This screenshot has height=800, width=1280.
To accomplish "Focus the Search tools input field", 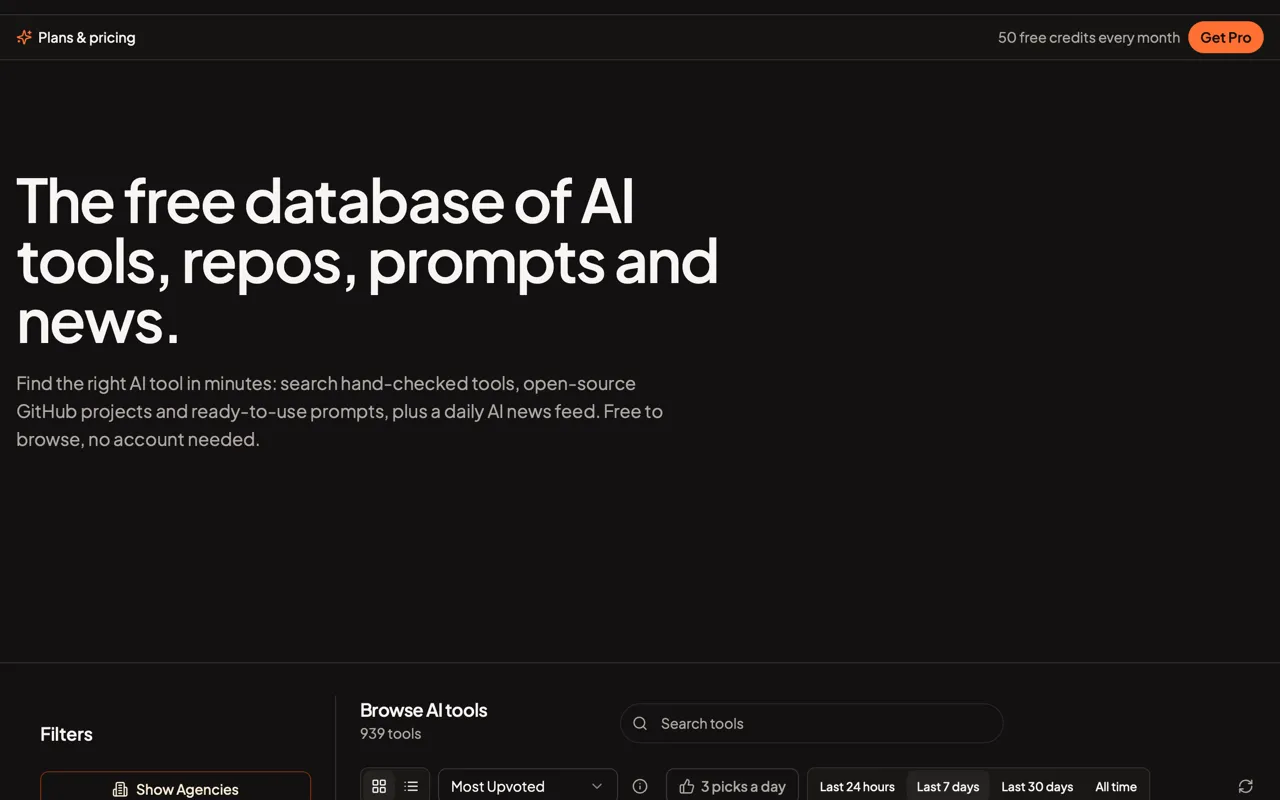I will [811, 723].
